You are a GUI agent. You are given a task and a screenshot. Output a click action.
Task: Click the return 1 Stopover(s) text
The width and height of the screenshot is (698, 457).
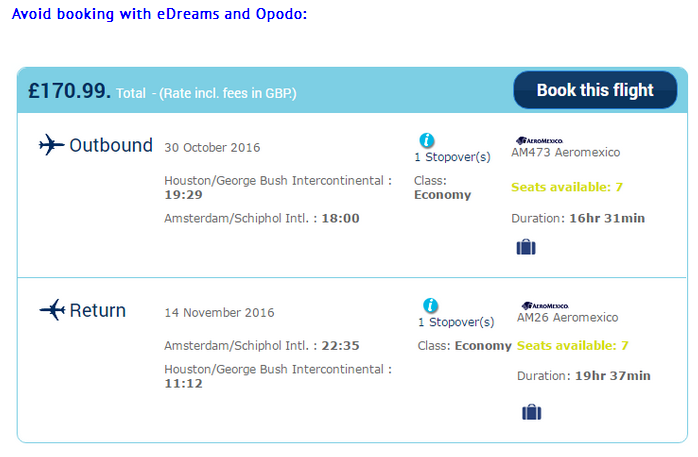coord(456,322)
